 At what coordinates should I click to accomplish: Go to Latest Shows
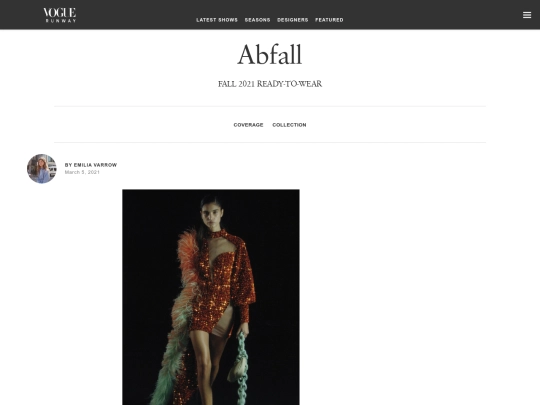(x=217, y=20)
